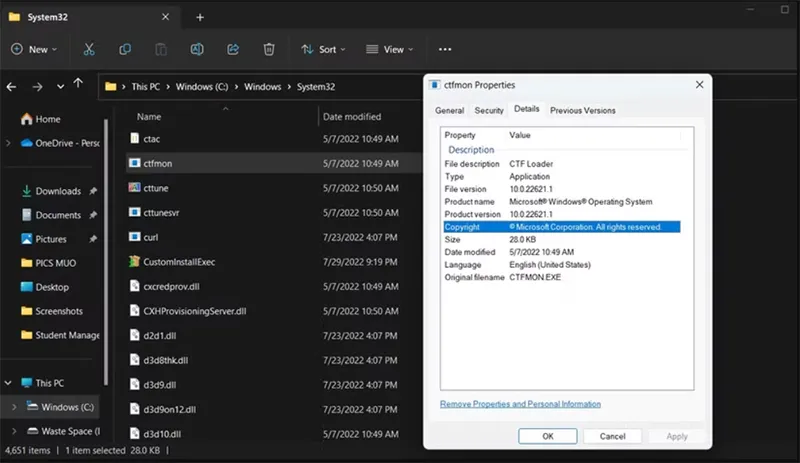Click Remove Properties and Personal Information link
The image size is (800, 463).
[520, 404]
